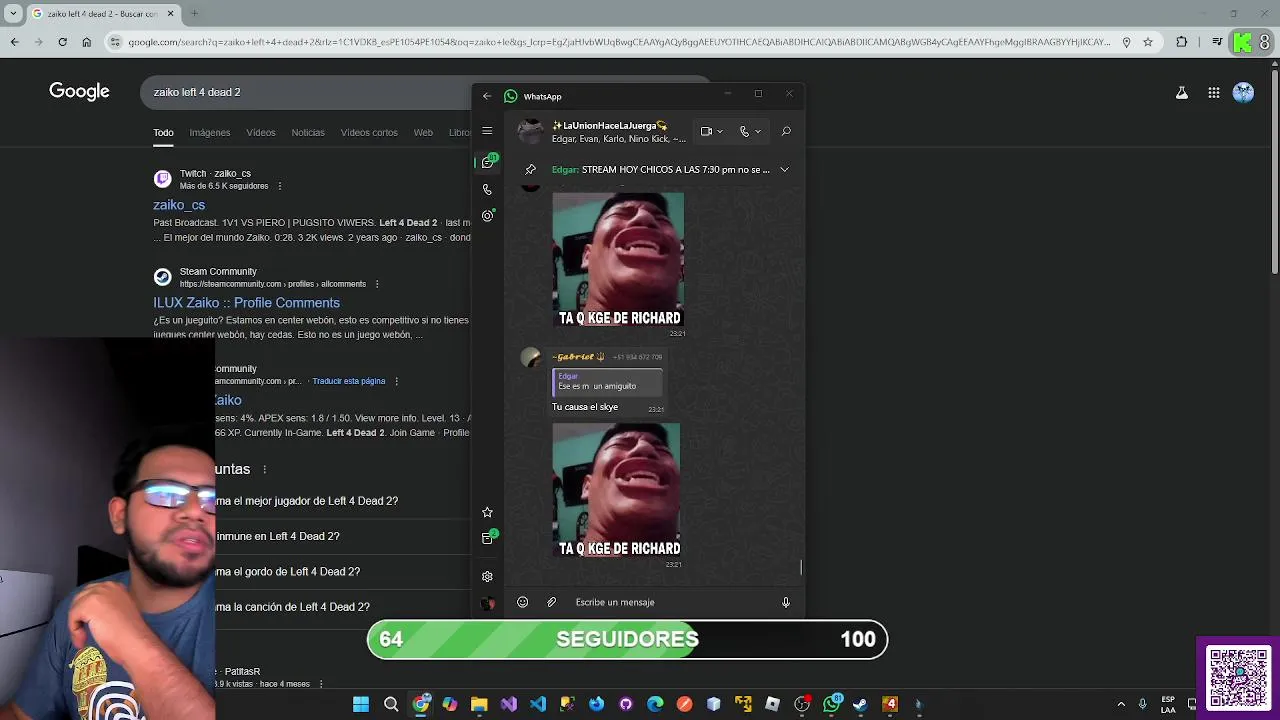Viewport: 1280px width, 720px height.
Task: Open Google Labs flask icon
Action: click(x=1182, y=92)
